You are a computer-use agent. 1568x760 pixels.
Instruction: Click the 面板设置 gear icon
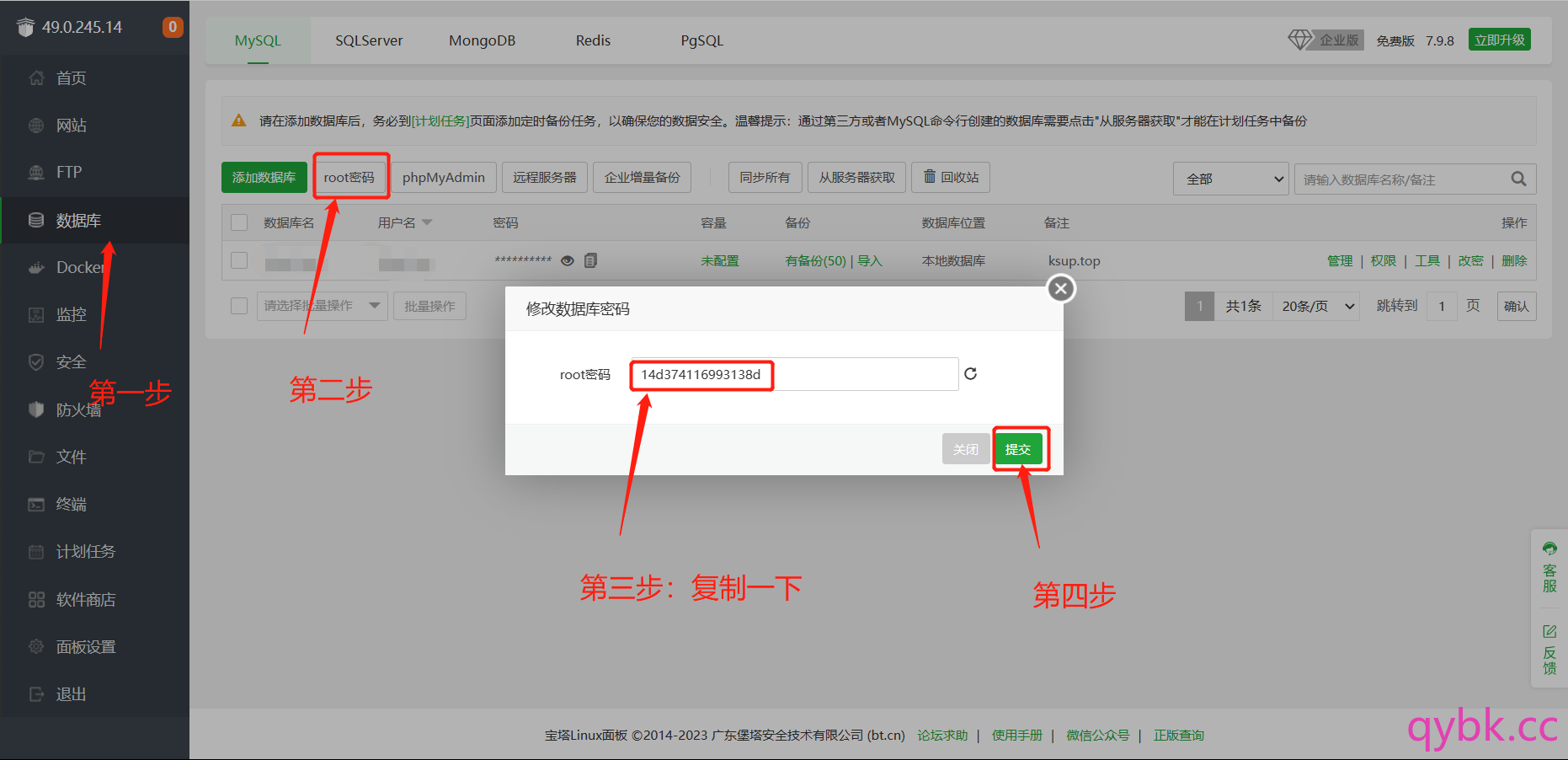coord(36,646)
